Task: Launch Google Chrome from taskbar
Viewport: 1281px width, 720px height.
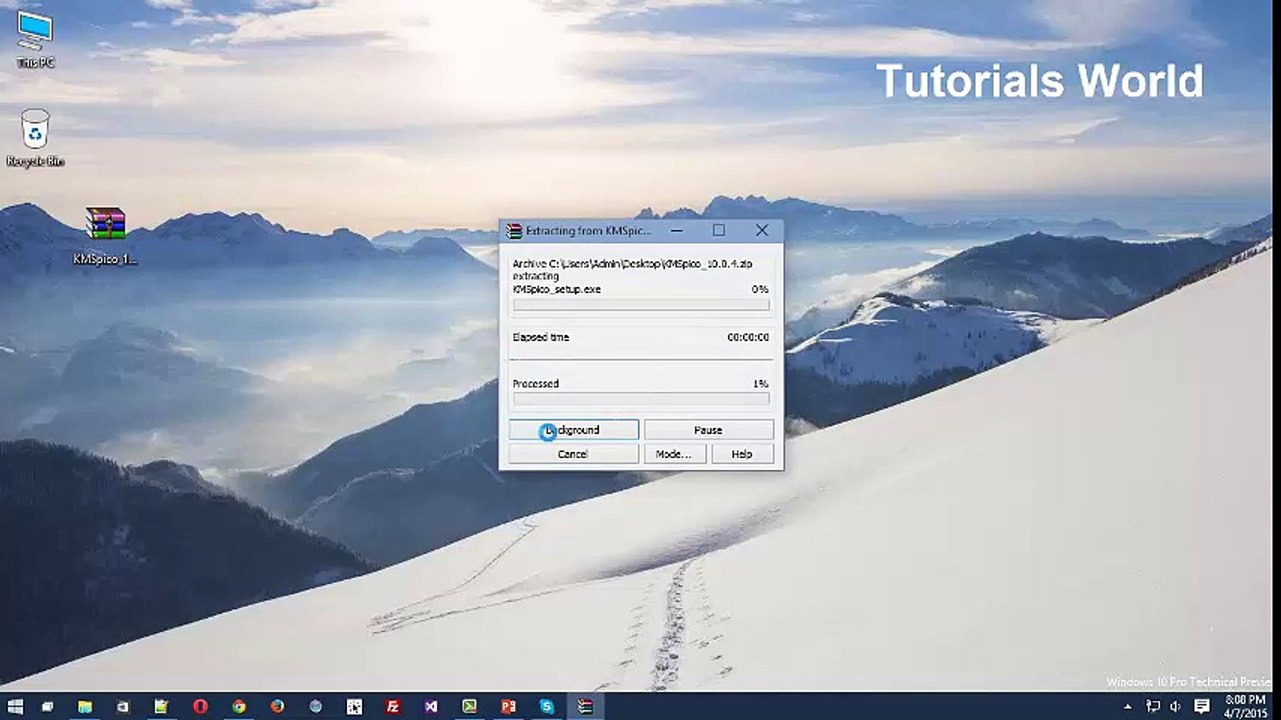Action: (239, 706)
